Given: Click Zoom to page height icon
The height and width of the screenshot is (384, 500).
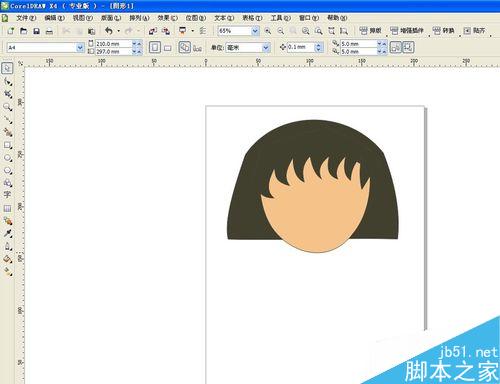Looking at the screenshot, I should (x=344, y=31).
